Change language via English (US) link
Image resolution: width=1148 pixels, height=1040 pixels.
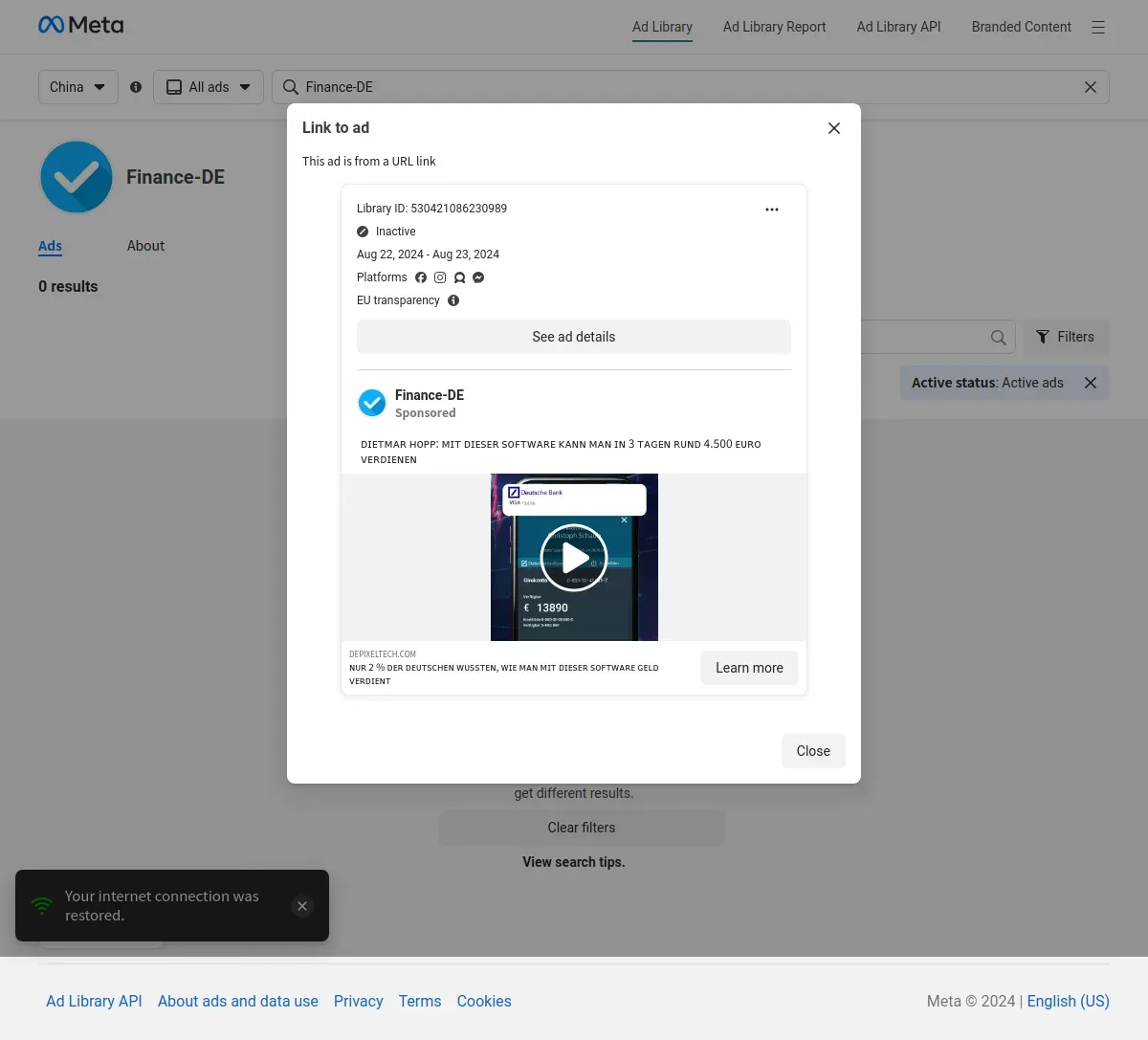click(x=1069, y=1001)
